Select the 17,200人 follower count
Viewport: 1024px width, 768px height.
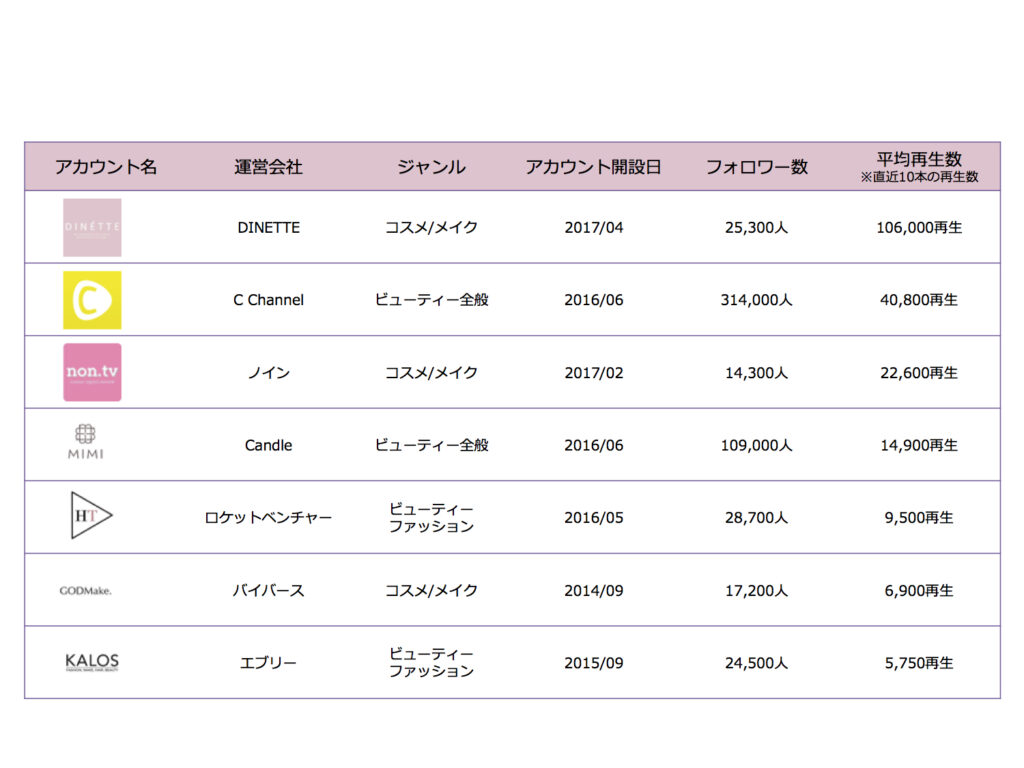(756, 590)
